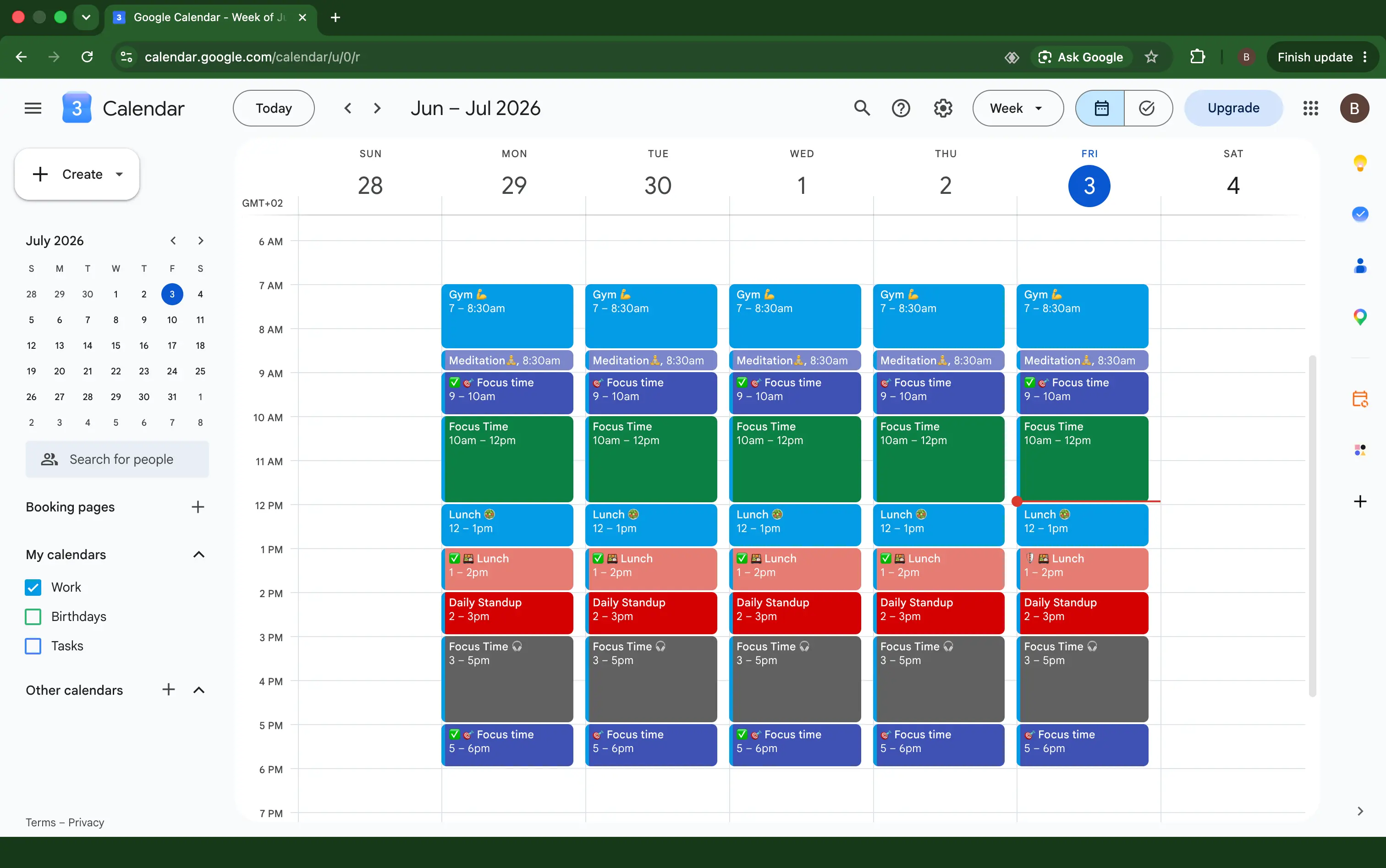Pick July 15 in mini calendar
This screenshot has width=1386, height=868.
click(115, 345)
